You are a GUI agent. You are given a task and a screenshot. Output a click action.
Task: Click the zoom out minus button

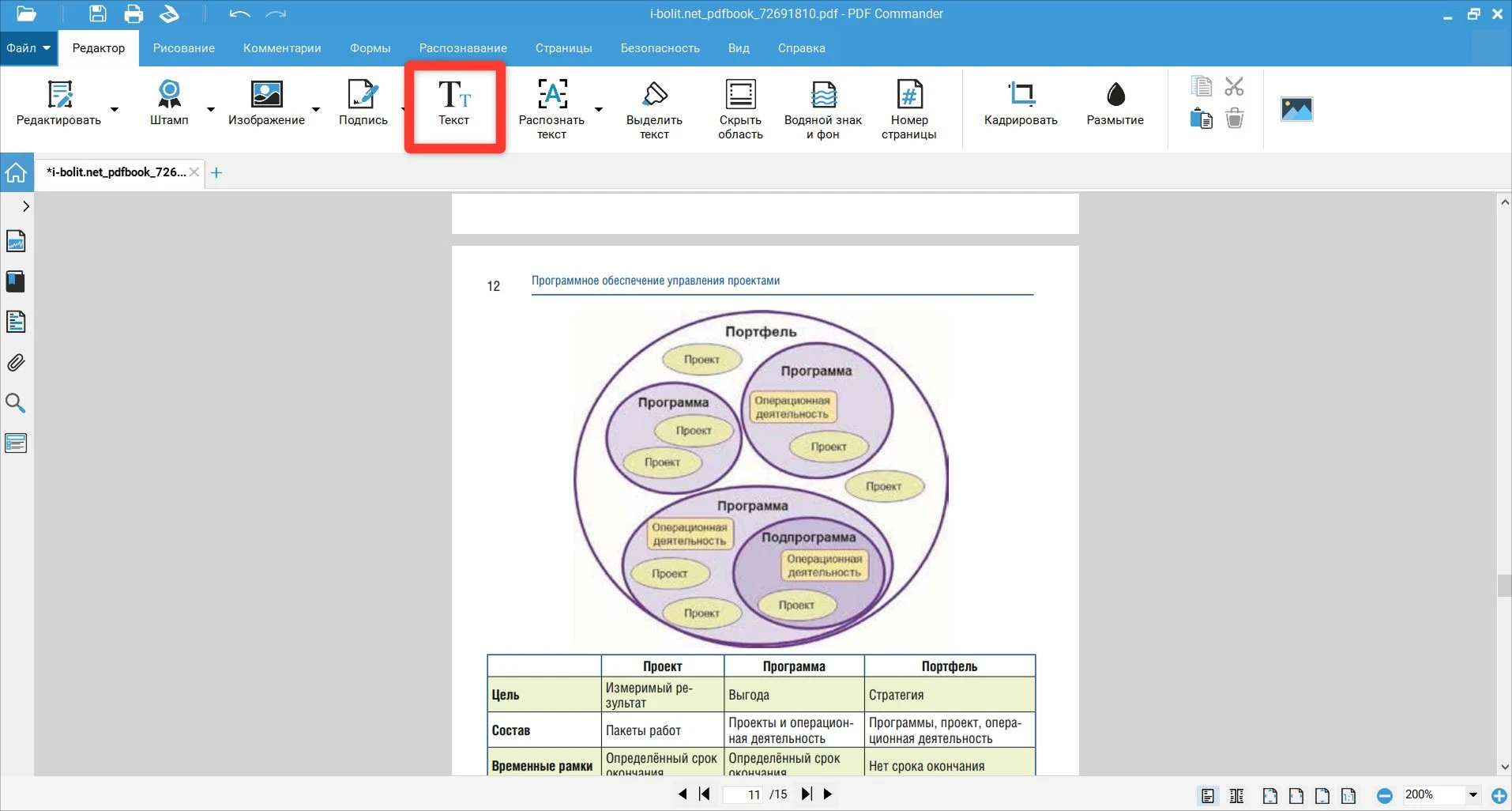1384,795
